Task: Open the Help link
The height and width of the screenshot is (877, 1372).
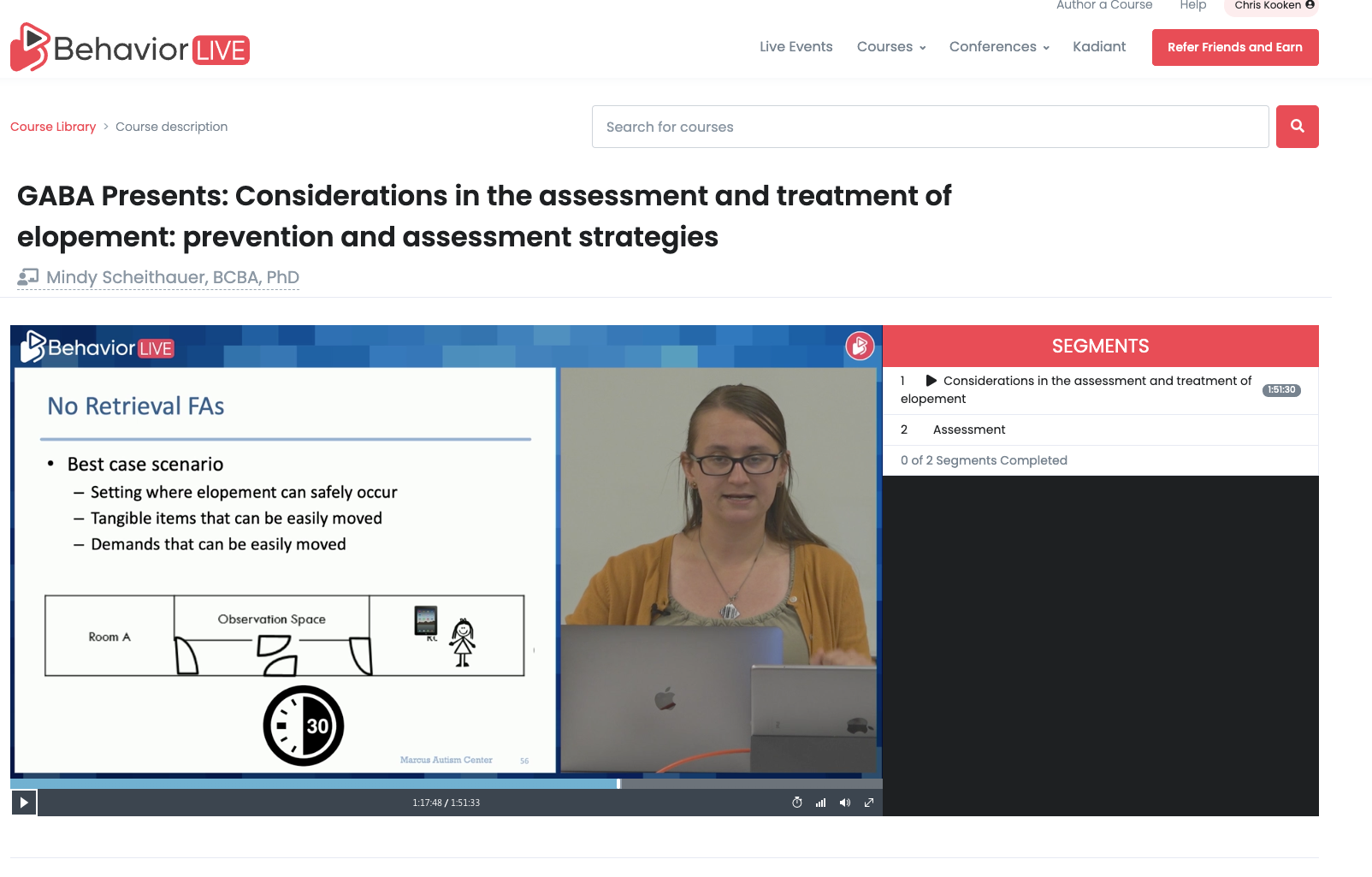Action: tap(1192, 5)
